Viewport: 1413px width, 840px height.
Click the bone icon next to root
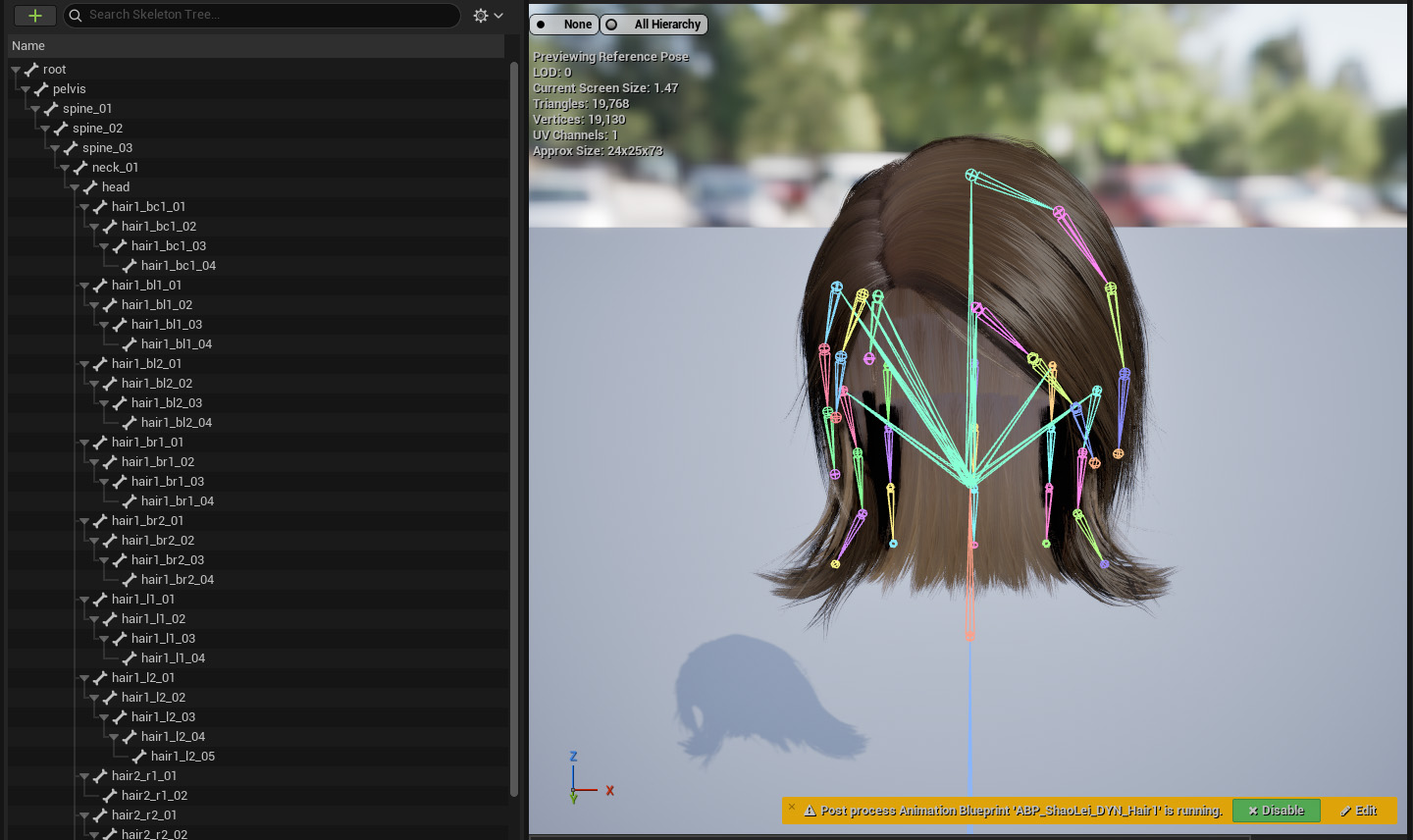click(x=31, y=70)
